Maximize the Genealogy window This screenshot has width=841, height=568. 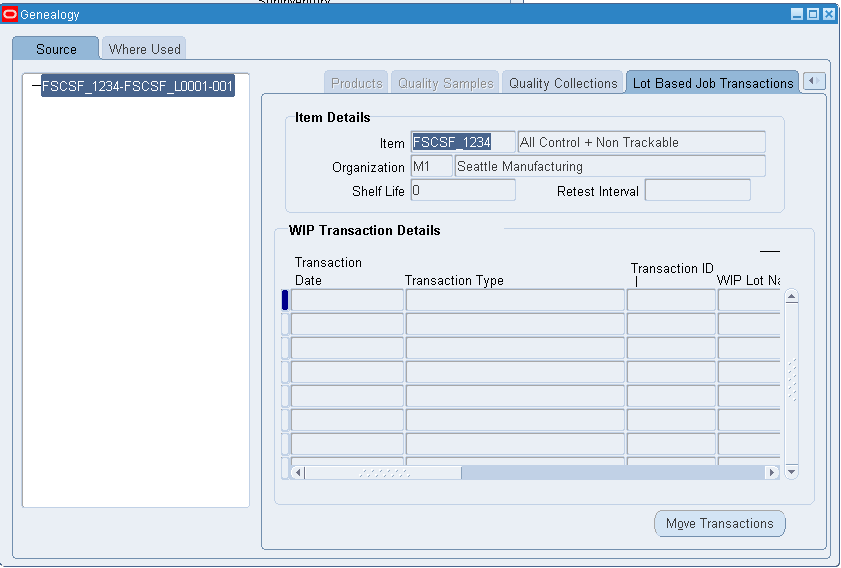coord(813,14)
